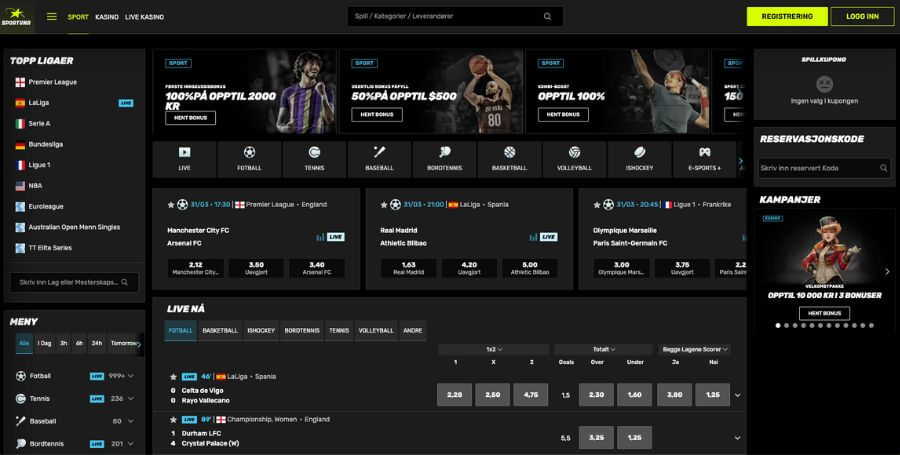Image resolution: width=900 pixels, height=455 pixels.
Task: Select Over 3,25 odds for Durham match
Action: click(x=596, y=438)
